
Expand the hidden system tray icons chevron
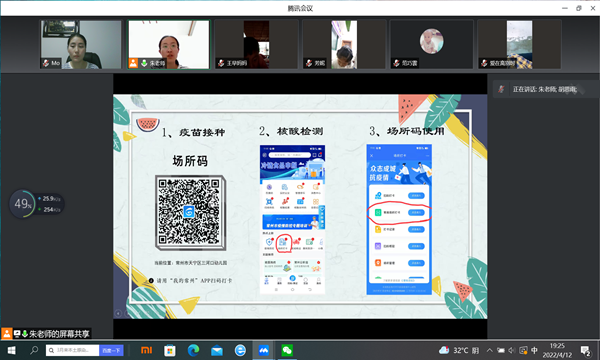point(489,350)
